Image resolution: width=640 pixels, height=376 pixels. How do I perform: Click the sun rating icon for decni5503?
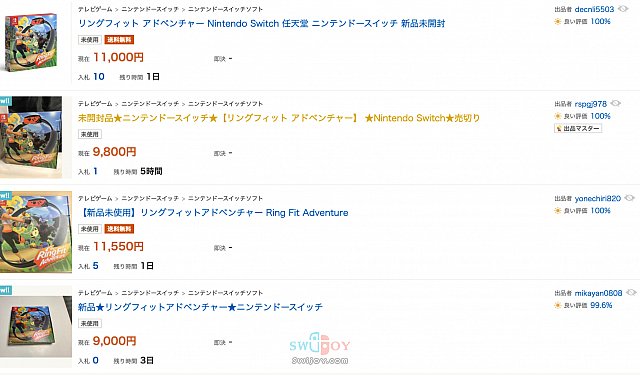coord(558,21)
